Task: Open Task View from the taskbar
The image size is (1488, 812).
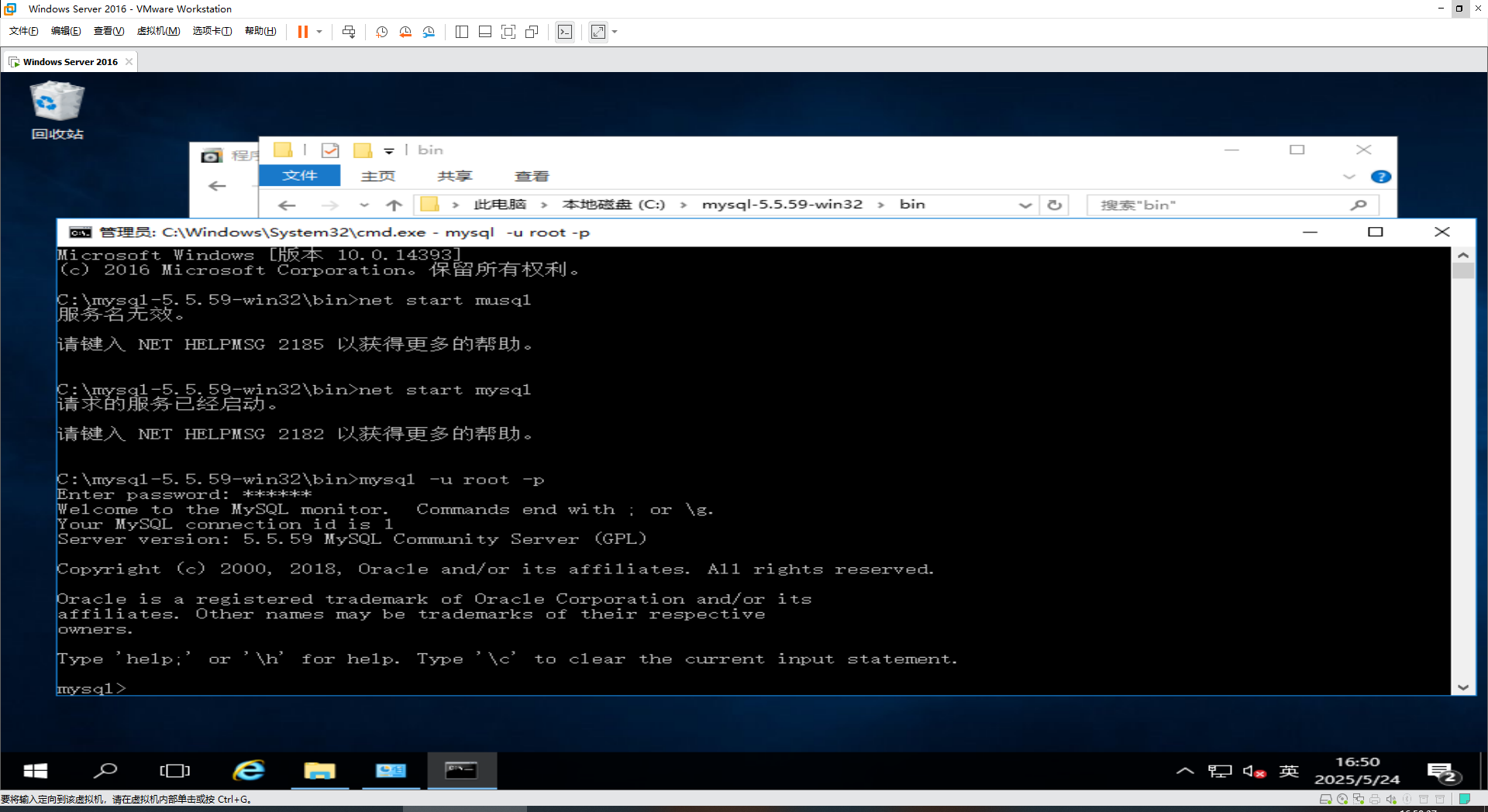Action: (x=174, y=771)
